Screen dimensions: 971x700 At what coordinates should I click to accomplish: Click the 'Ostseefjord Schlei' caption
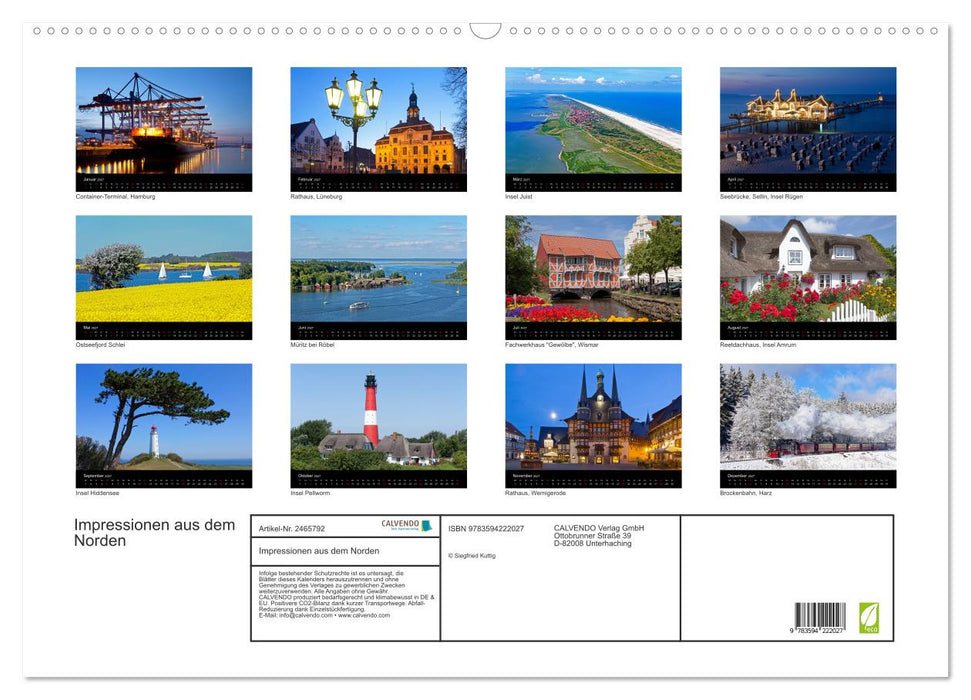point(100,344)
